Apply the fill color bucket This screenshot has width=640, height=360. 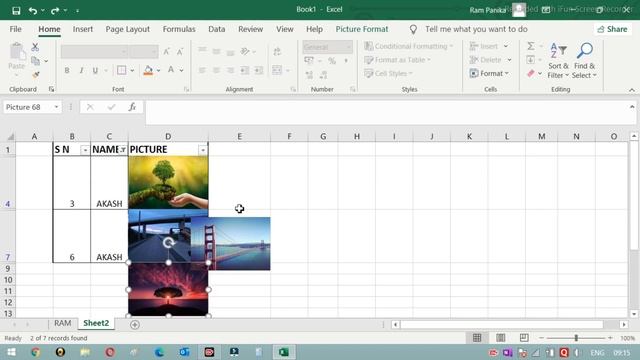click(148, 70)
